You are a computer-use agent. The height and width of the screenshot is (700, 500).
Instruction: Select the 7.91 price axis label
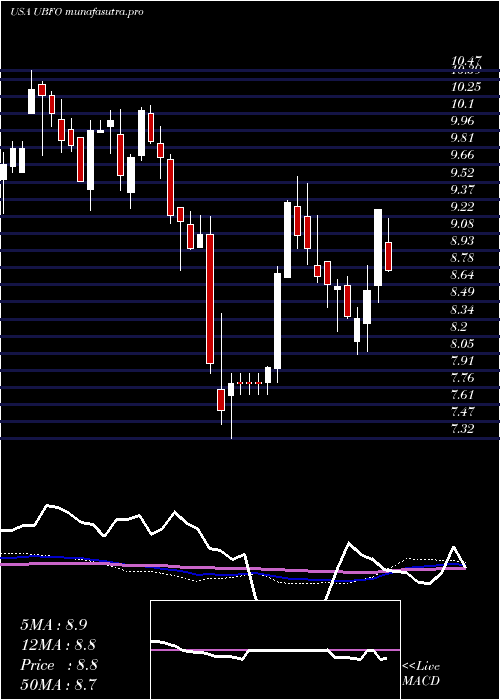[x=464, y=361]
